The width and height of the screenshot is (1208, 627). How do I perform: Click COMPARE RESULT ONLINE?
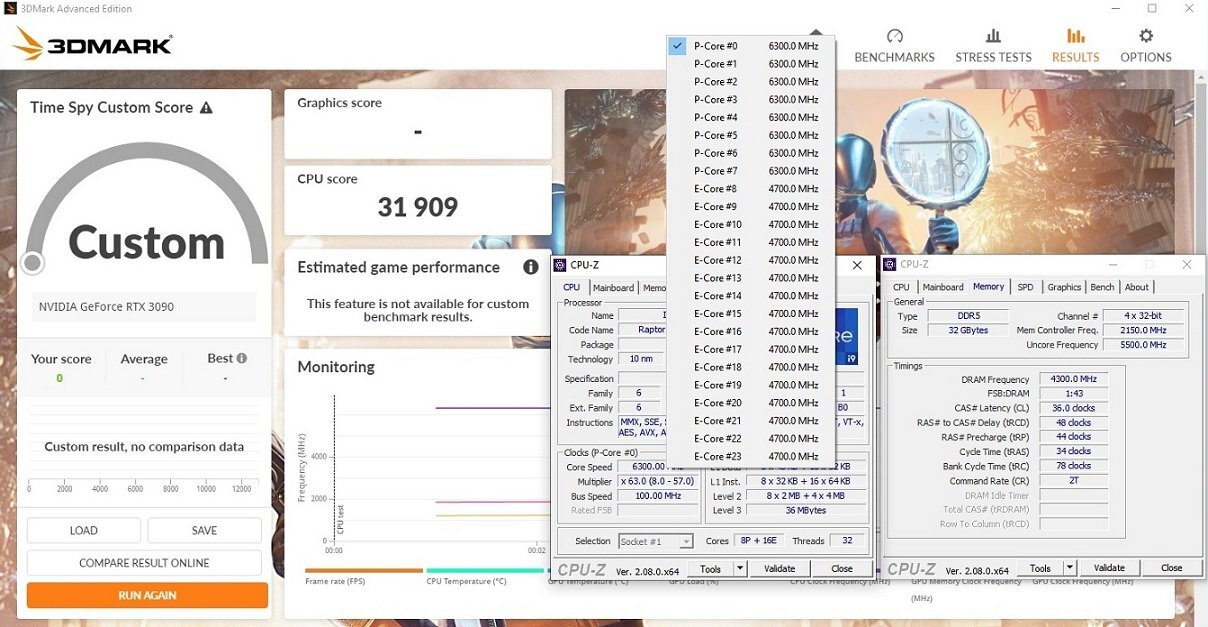144,563
